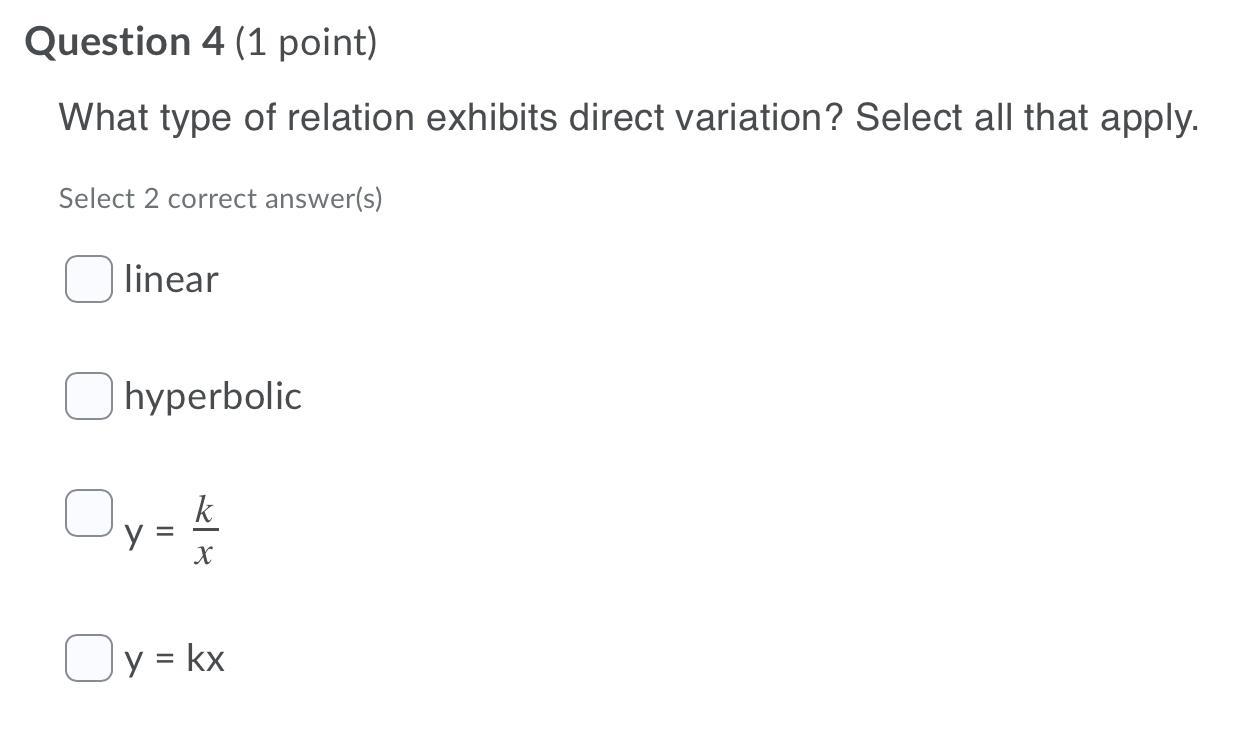Select the "y = kx" checkbox
Screen dimensions: 1248x735
(88, 658)
